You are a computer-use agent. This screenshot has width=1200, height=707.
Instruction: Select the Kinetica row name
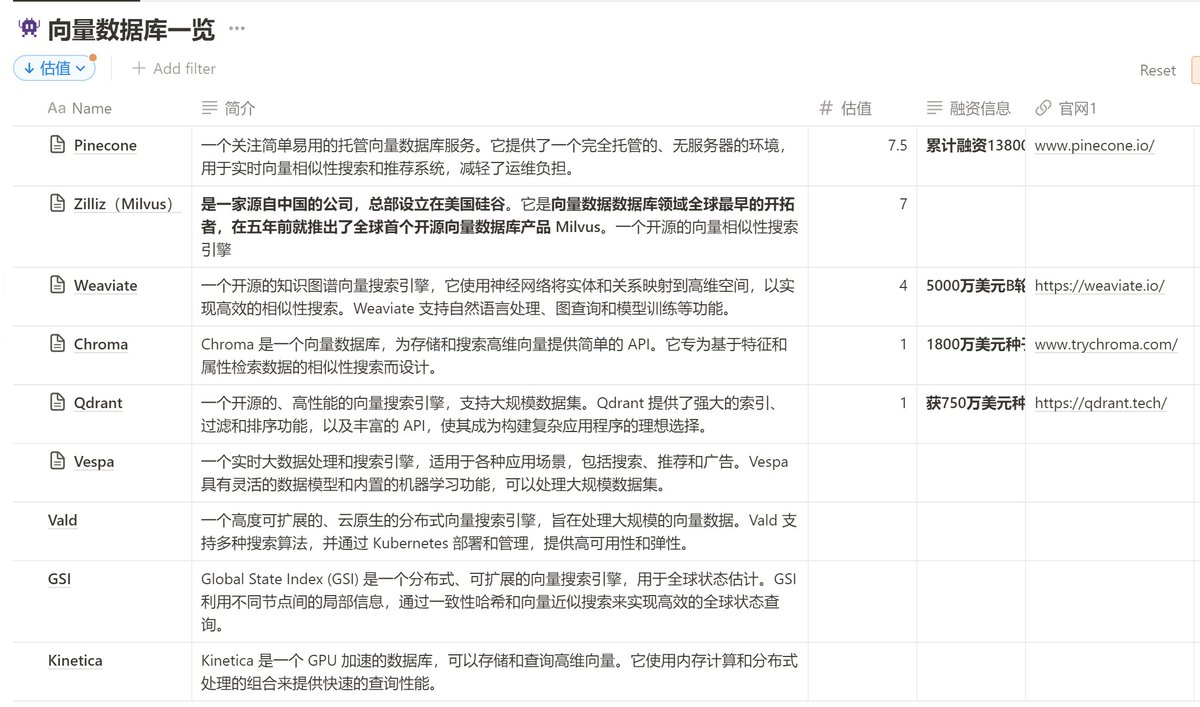coord(75,660)
